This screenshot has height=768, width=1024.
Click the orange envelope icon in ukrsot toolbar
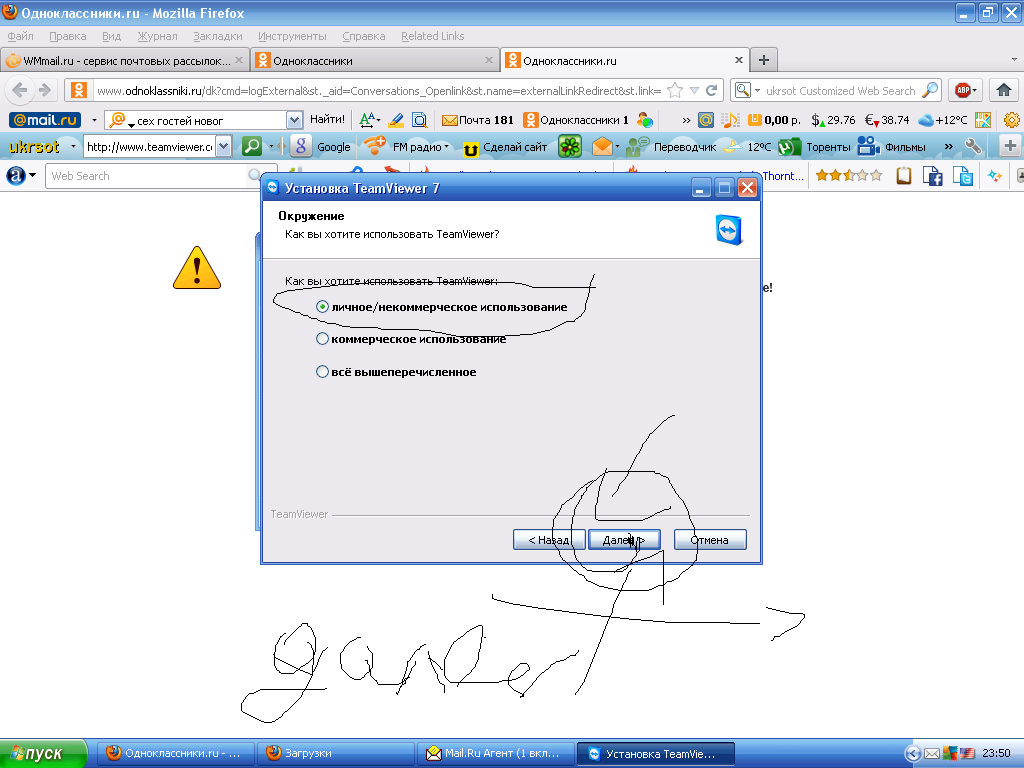(602, 146)
